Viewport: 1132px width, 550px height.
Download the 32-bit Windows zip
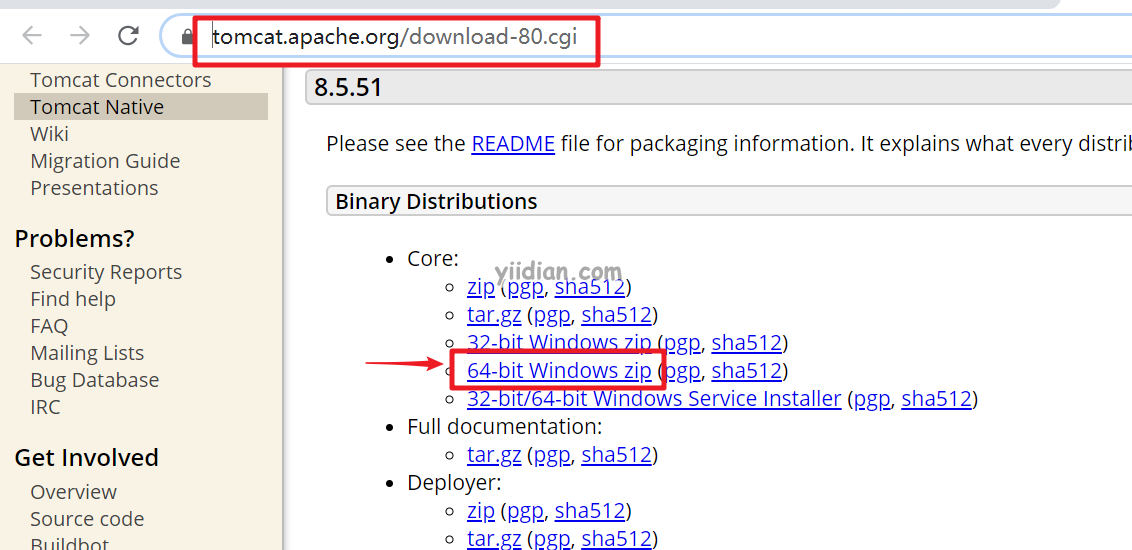tap(558, 343)
